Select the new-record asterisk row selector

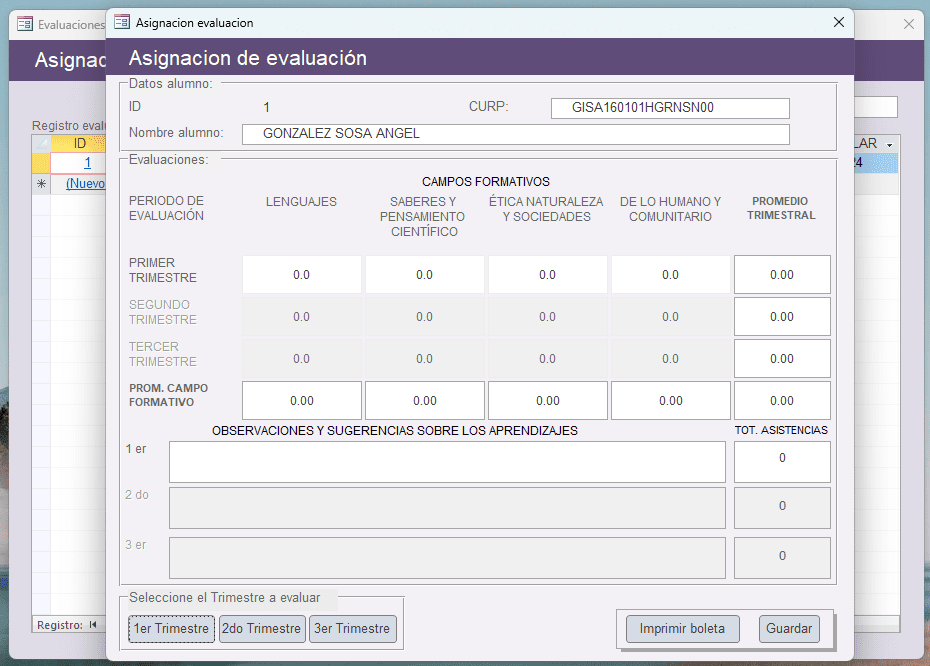41,183
